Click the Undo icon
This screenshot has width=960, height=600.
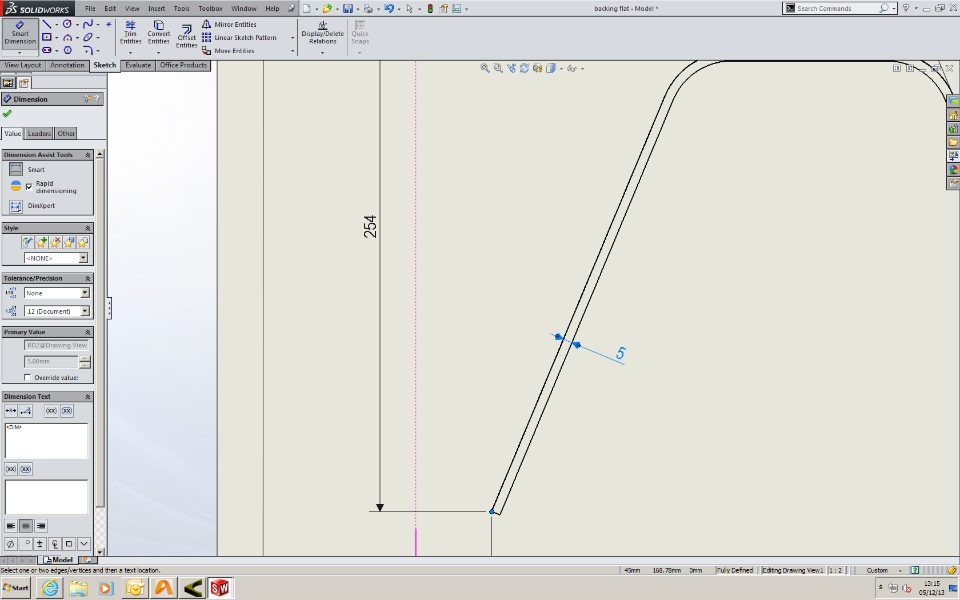389,9
